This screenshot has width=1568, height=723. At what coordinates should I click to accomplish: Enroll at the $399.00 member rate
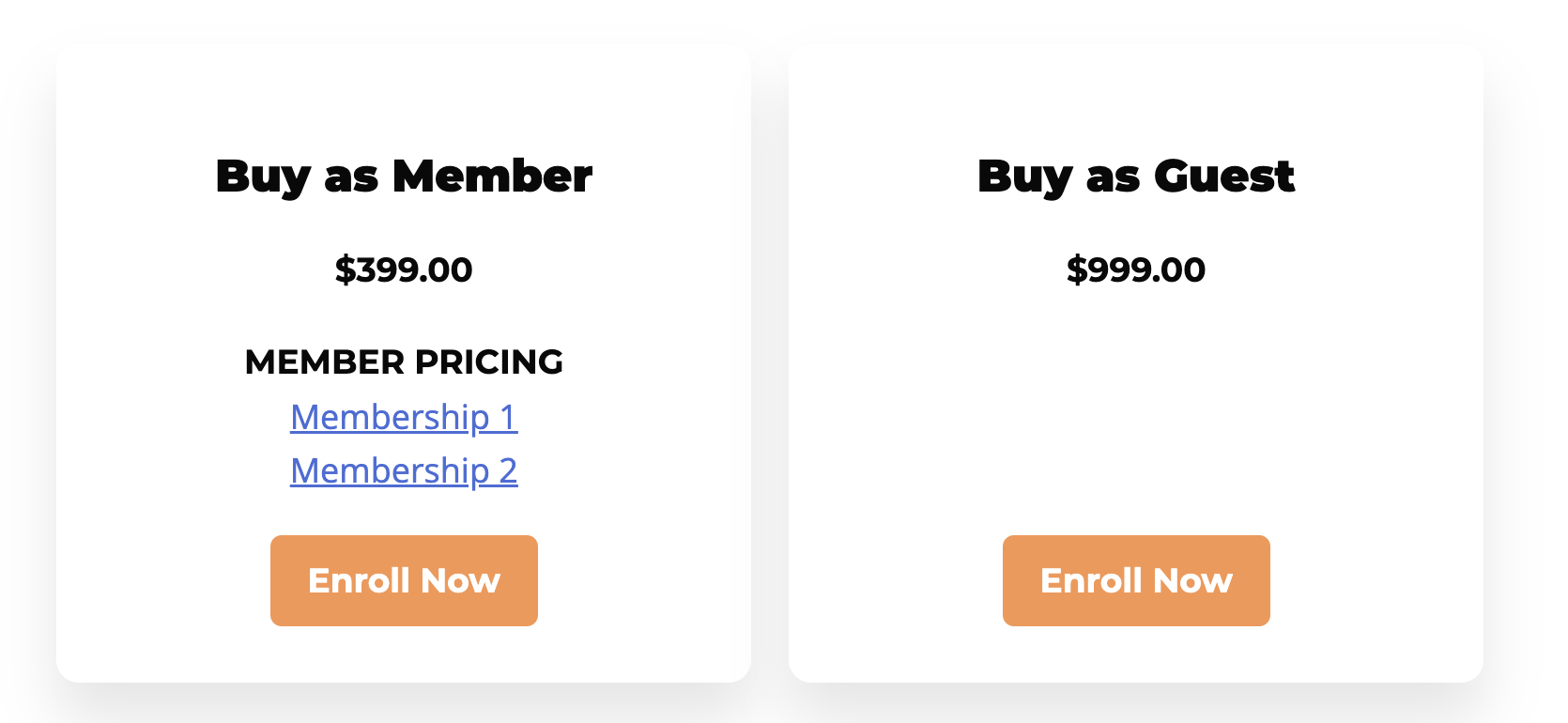404,580
